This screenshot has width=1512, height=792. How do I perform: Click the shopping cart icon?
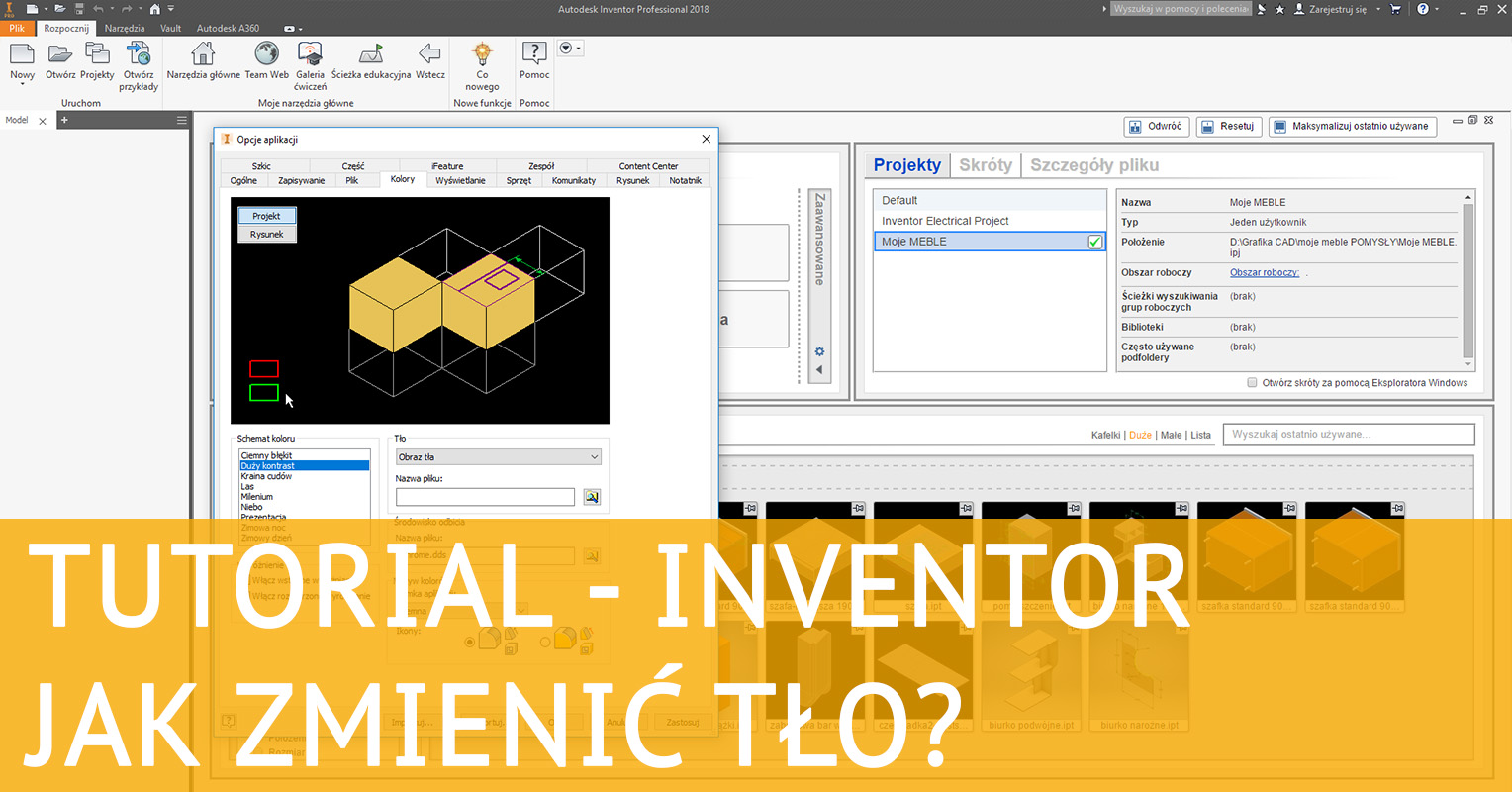[x=1396, y=9]
